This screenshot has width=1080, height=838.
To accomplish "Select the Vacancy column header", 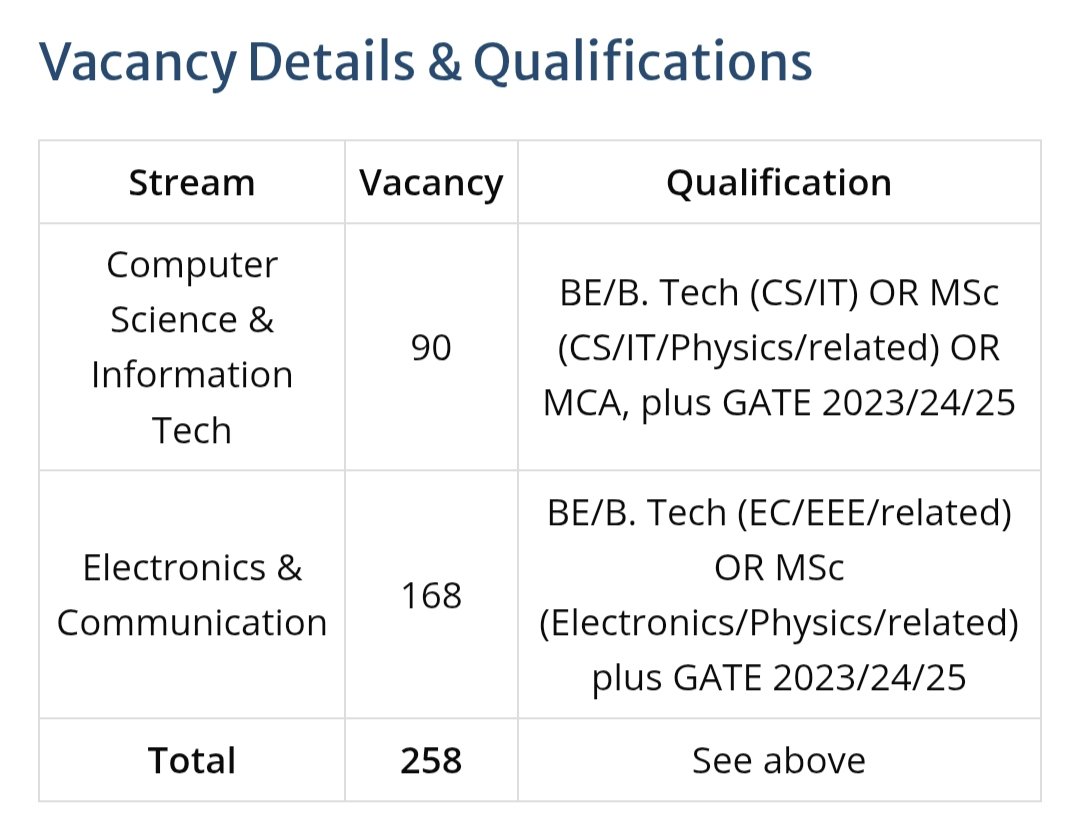I will pos(431,183).
